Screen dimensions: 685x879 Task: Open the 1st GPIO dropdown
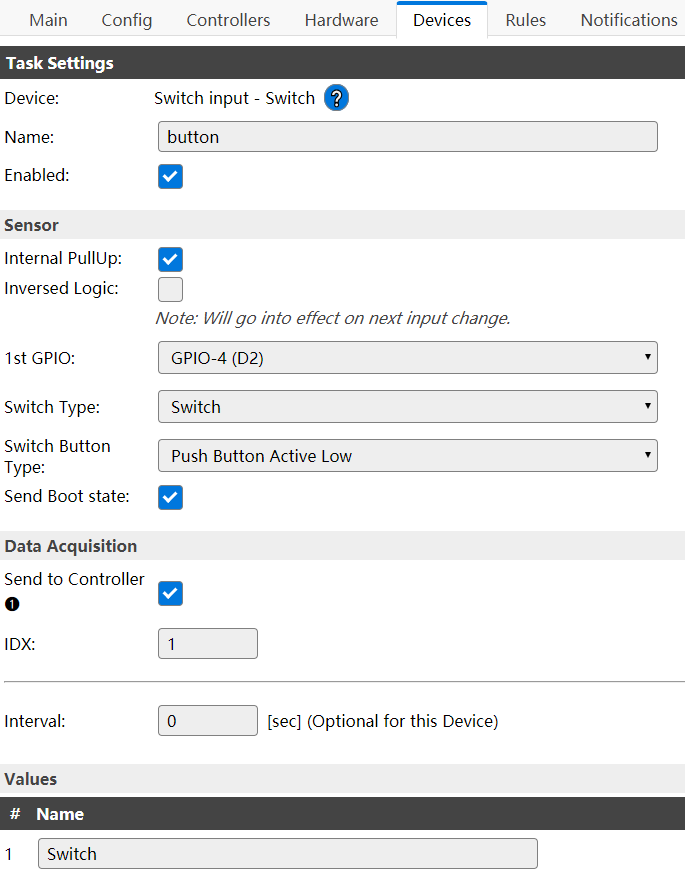point(408,358)
